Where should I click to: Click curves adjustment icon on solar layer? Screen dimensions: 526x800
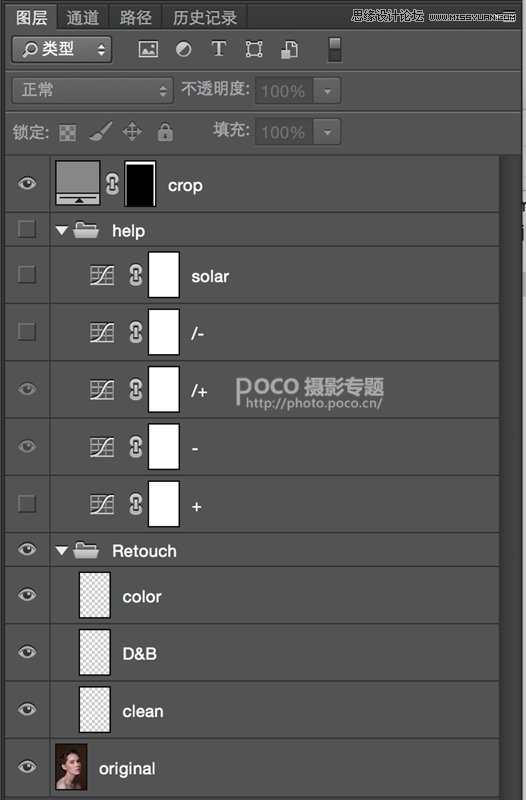102,275
